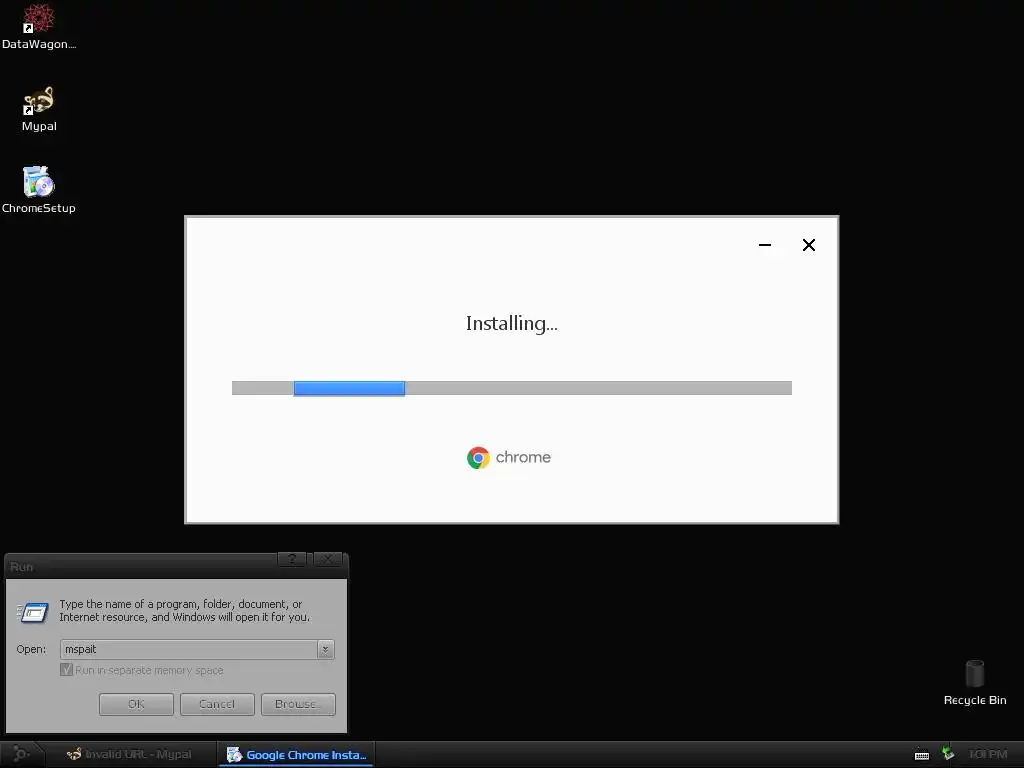
Task: Click the help button in Run title bar
Action: [292, 559]
